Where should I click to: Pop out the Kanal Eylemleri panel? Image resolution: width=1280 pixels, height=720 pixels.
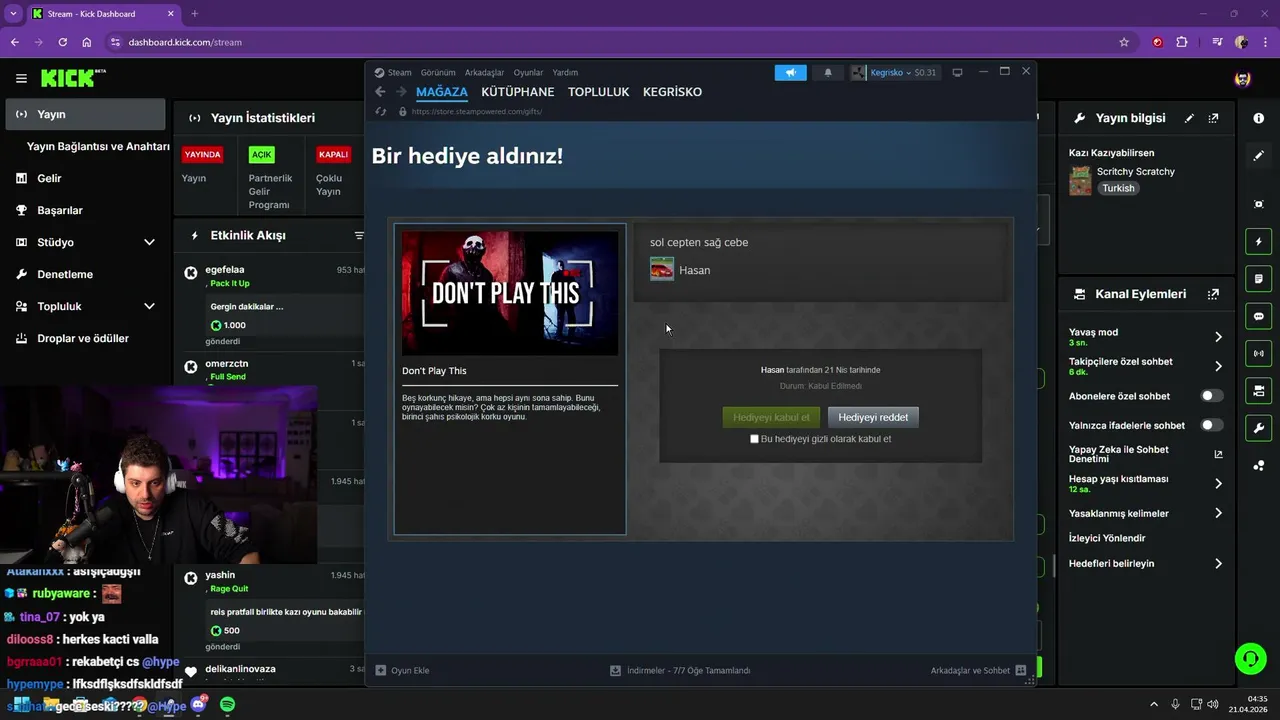tap(1213, 294)
